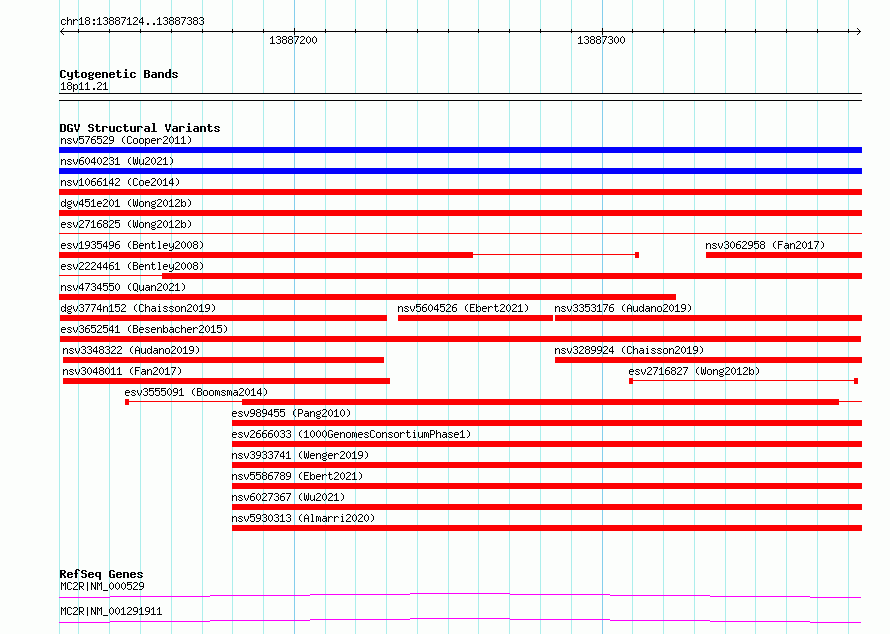Click the red bar under nsv1066142
The width and height of the screenshot is (890, 634).
(x=460, y=192)
